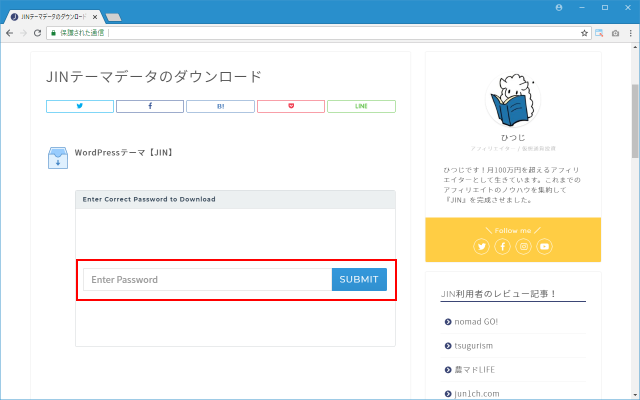
Task: Click the Enter Password field
Action: [208, 280]
